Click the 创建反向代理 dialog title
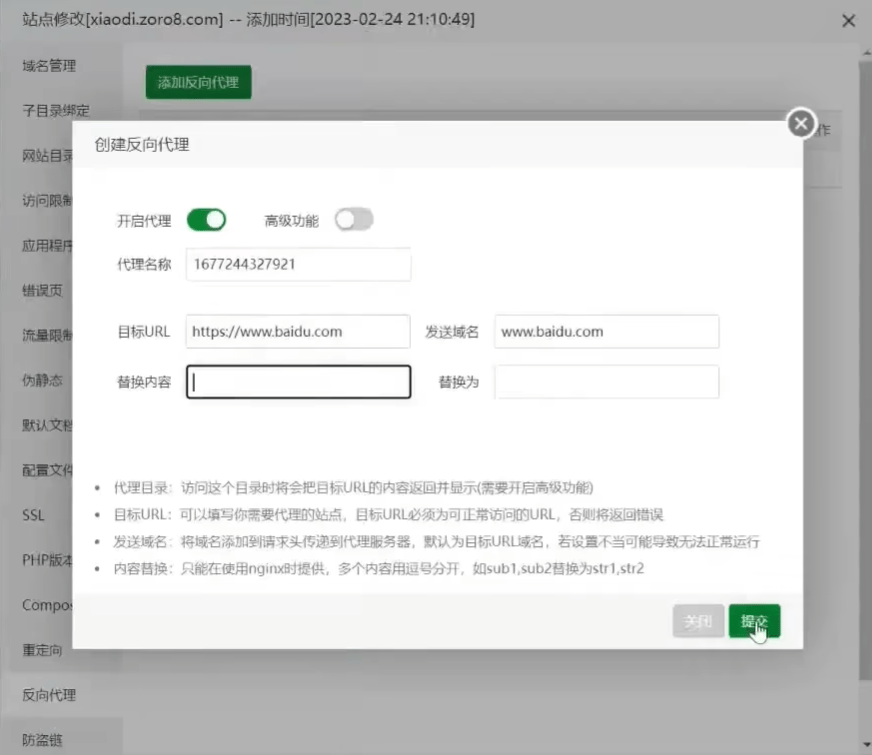Image resolution: width=872 pixels, height=755 pixels. click(x=142, y=145)
